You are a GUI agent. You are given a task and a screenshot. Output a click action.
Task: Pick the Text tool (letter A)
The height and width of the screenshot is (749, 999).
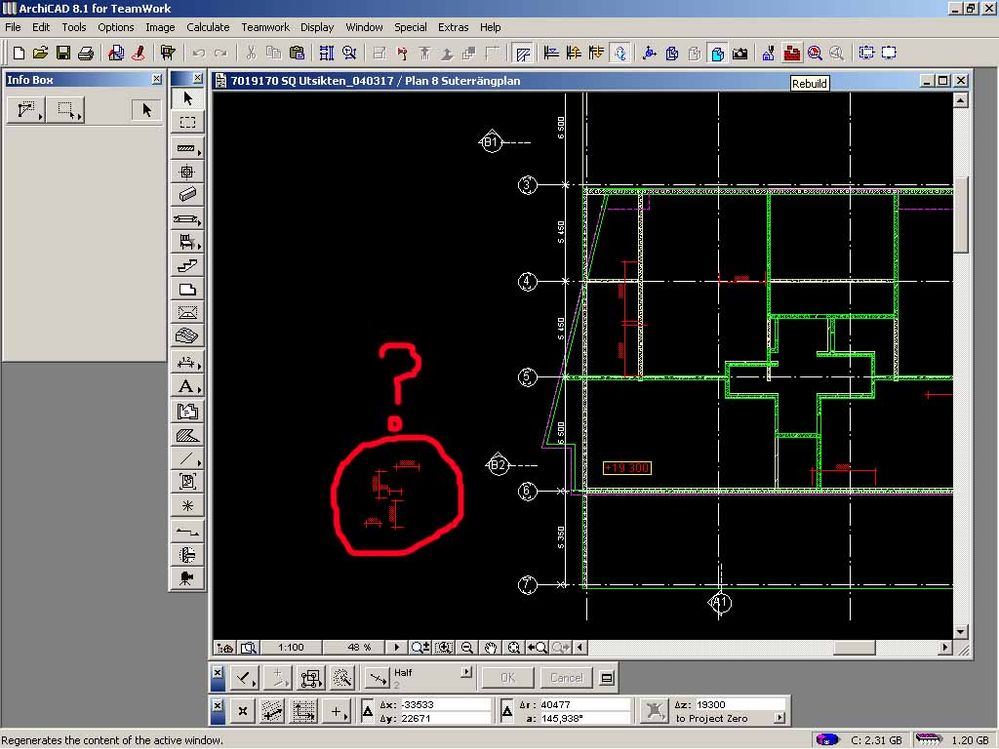click(187, 387)
